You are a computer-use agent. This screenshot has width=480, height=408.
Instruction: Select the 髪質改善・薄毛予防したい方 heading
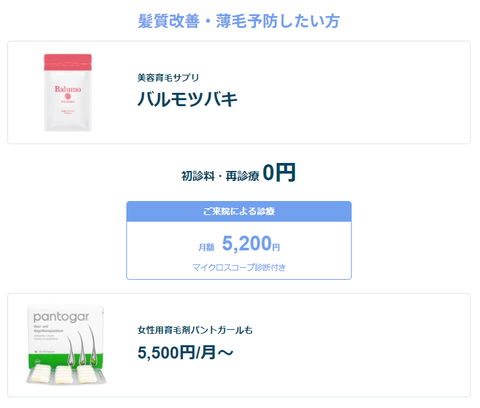239,21
